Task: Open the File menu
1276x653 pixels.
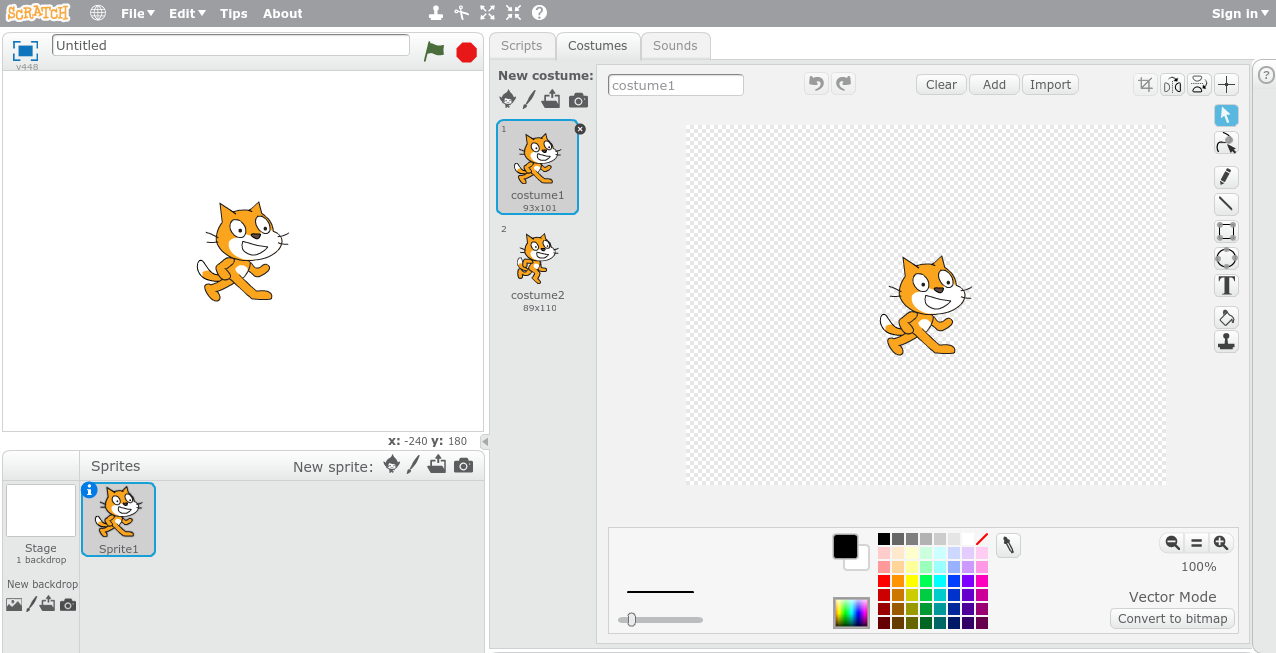Action: [x=137, y=13]
